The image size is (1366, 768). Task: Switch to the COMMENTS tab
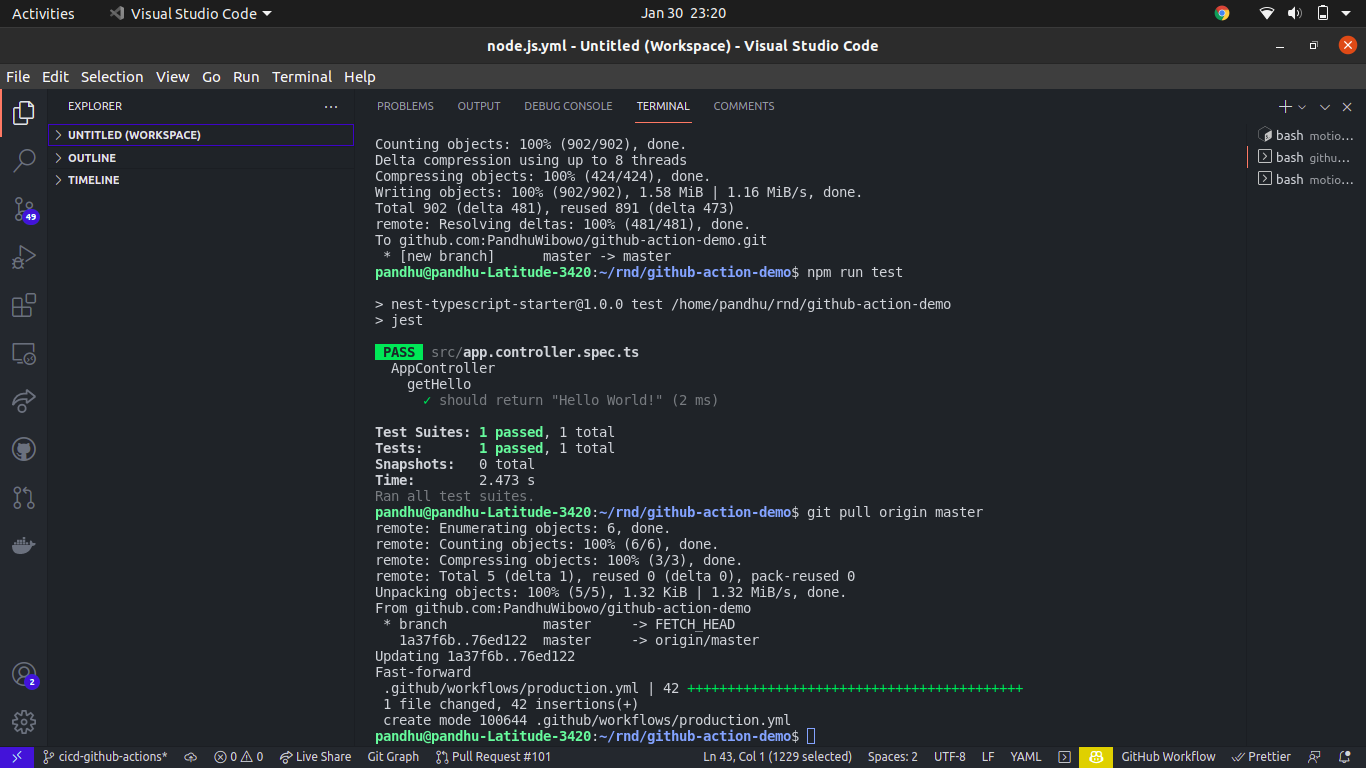point(744,106)
